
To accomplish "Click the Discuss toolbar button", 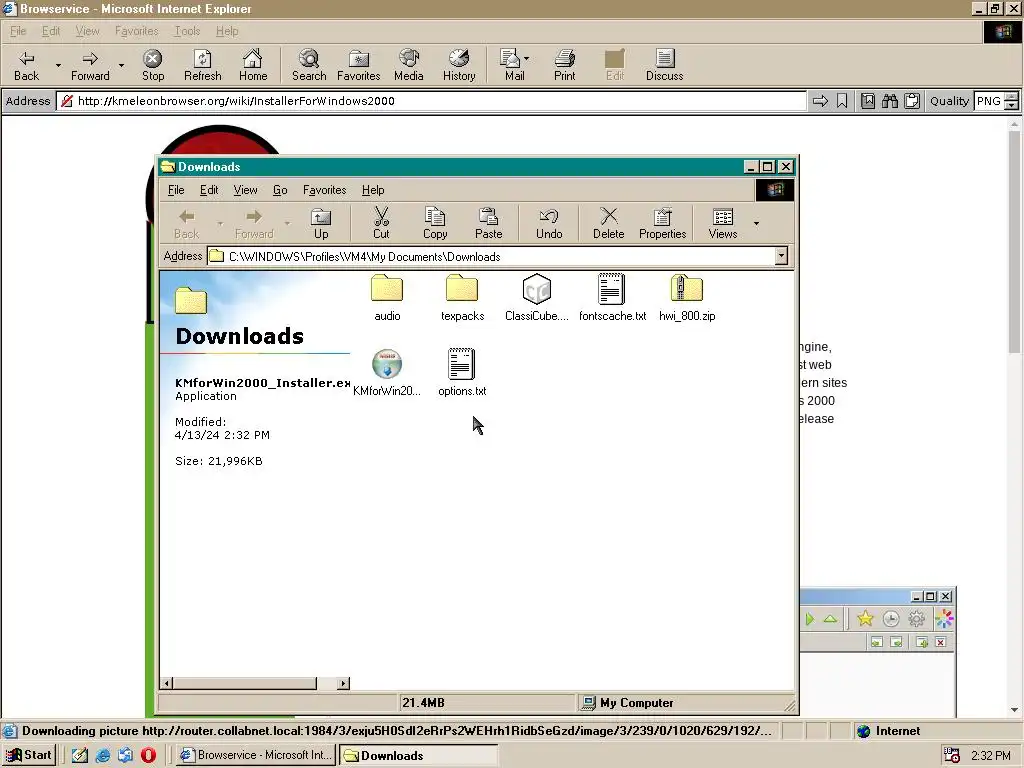I will click(664, 65).
